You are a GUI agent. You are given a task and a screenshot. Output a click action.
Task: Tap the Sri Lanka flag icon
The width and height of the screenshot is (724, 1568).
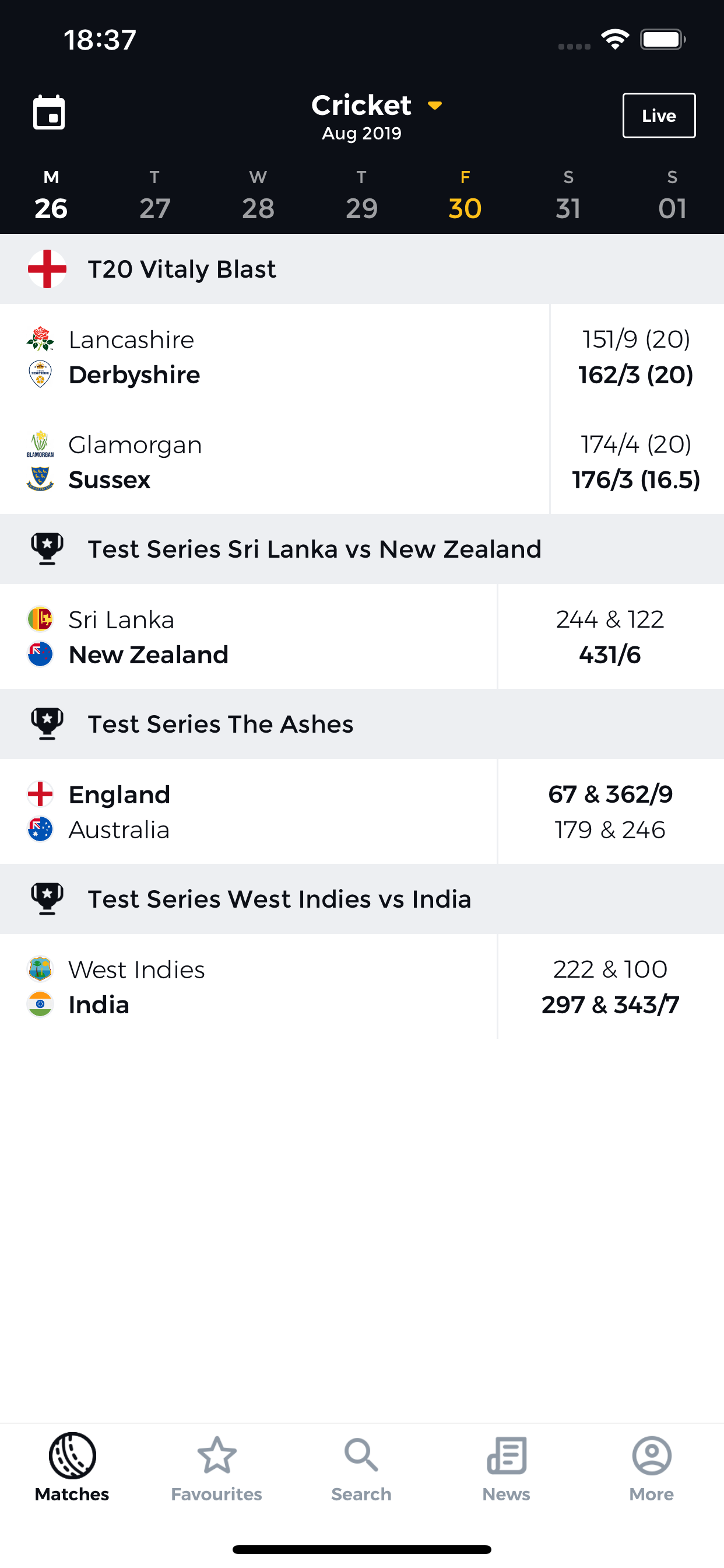40,619
